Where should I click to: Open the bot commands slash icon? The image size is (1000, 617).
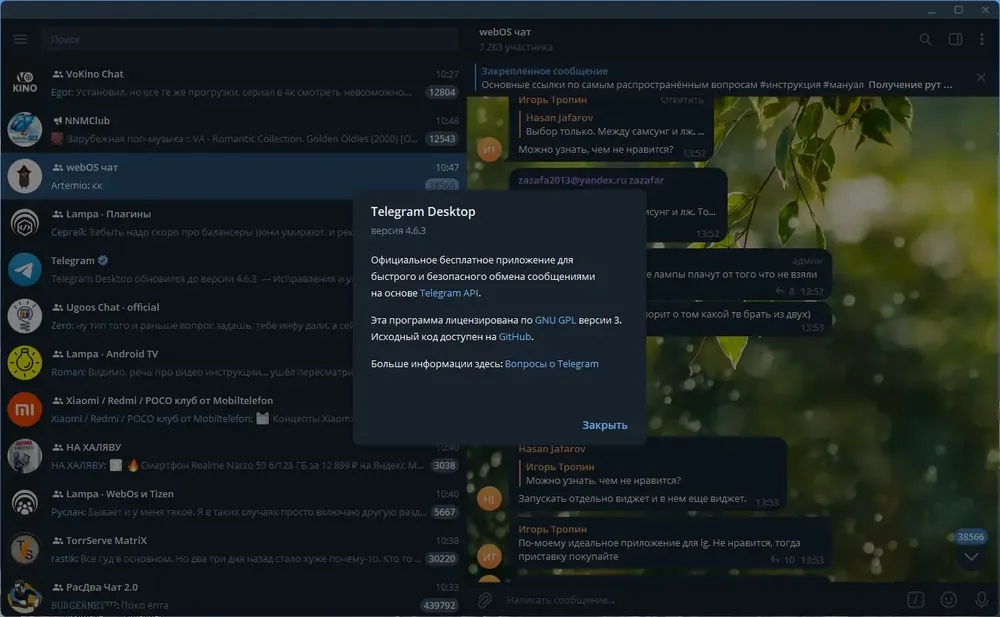pyautogui.click(x=915, y=599)
